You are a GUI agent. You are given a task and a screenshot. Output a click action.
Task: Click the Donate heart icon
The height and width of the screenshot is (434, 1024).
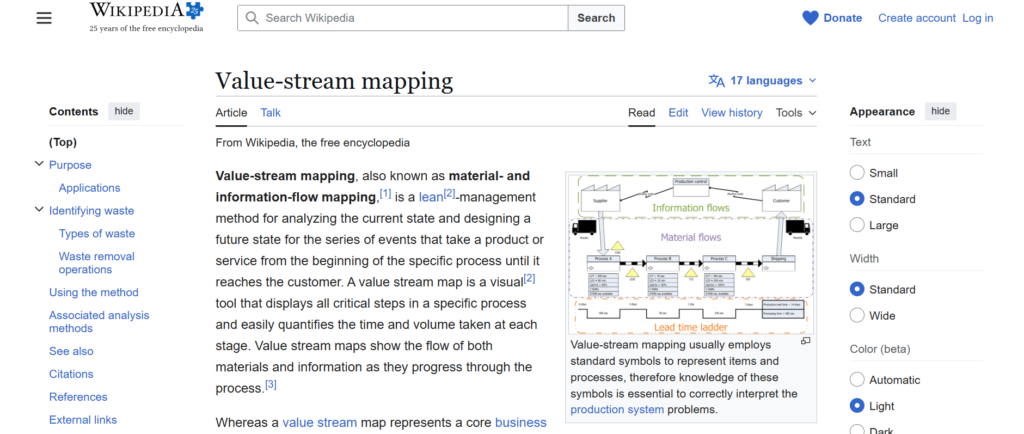pos(810,18)
